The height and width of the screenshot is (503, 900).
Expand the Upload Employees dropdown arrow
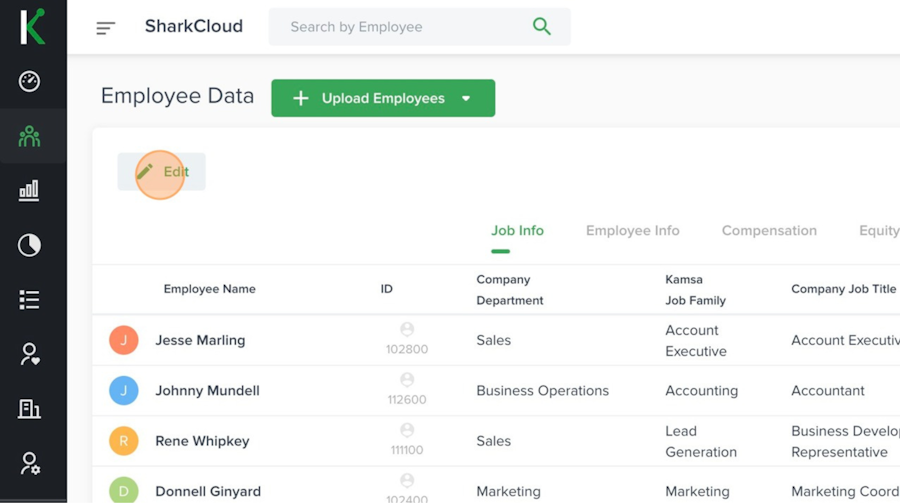pos(466,99)
